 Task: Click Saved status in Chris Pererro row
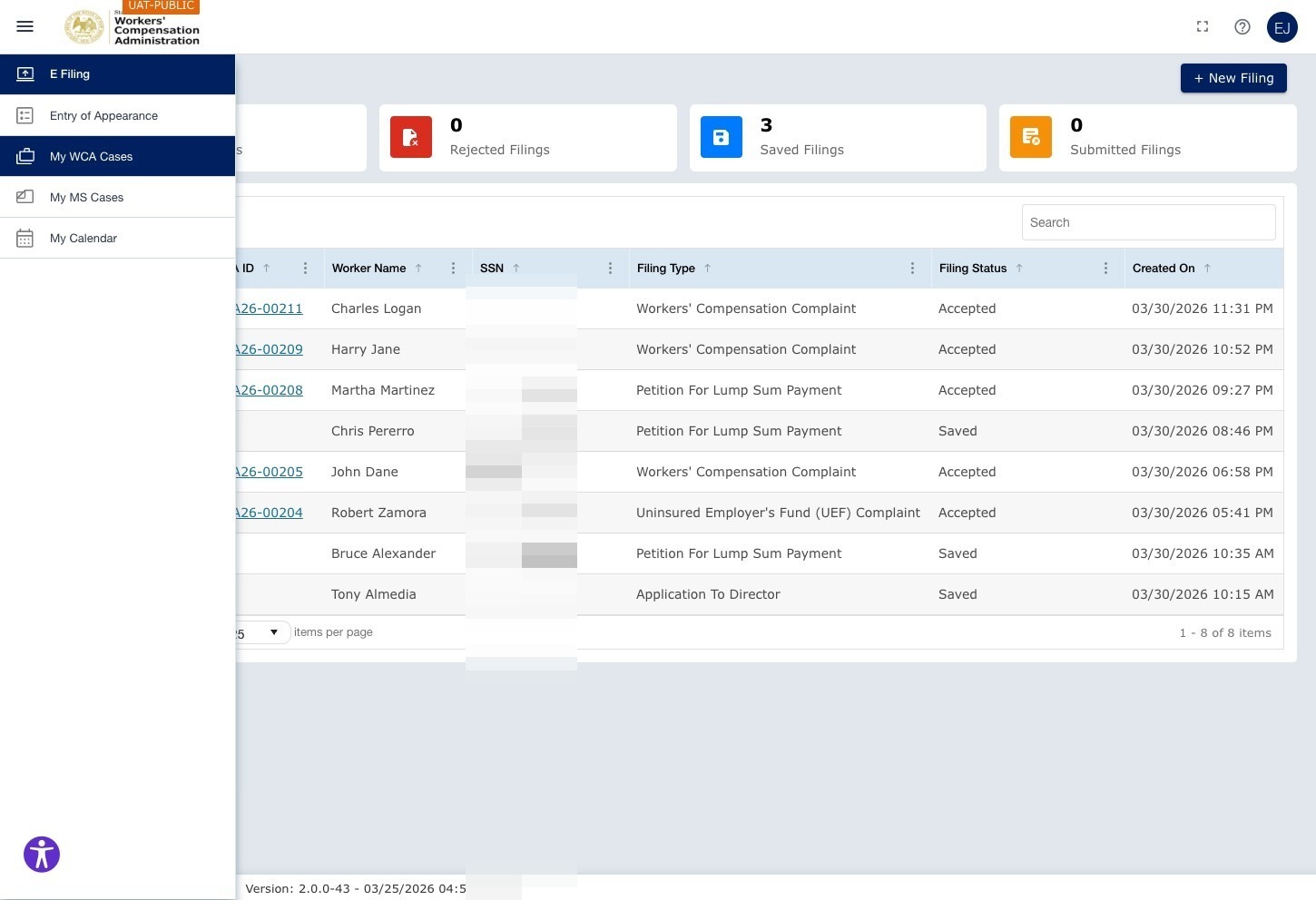[x=958, y=431]
